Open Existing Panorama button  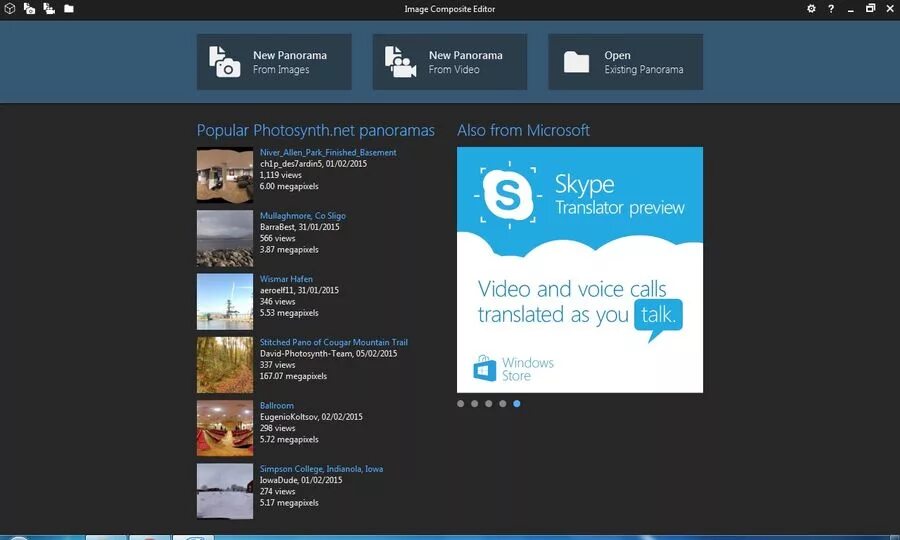click(x=626, y=61)
